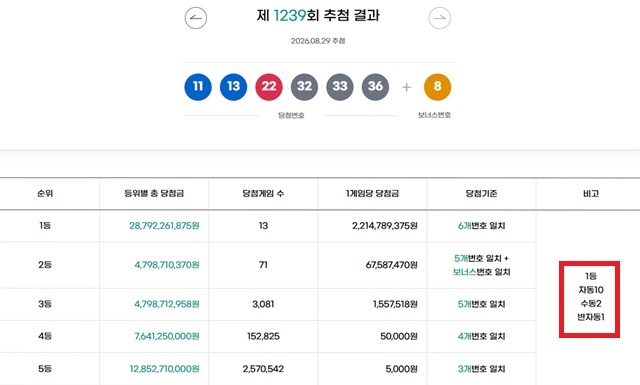Select the title 제 1239회 추첨 결과
640x385 pixels.
pyautogui.click(x=318, y=16)
